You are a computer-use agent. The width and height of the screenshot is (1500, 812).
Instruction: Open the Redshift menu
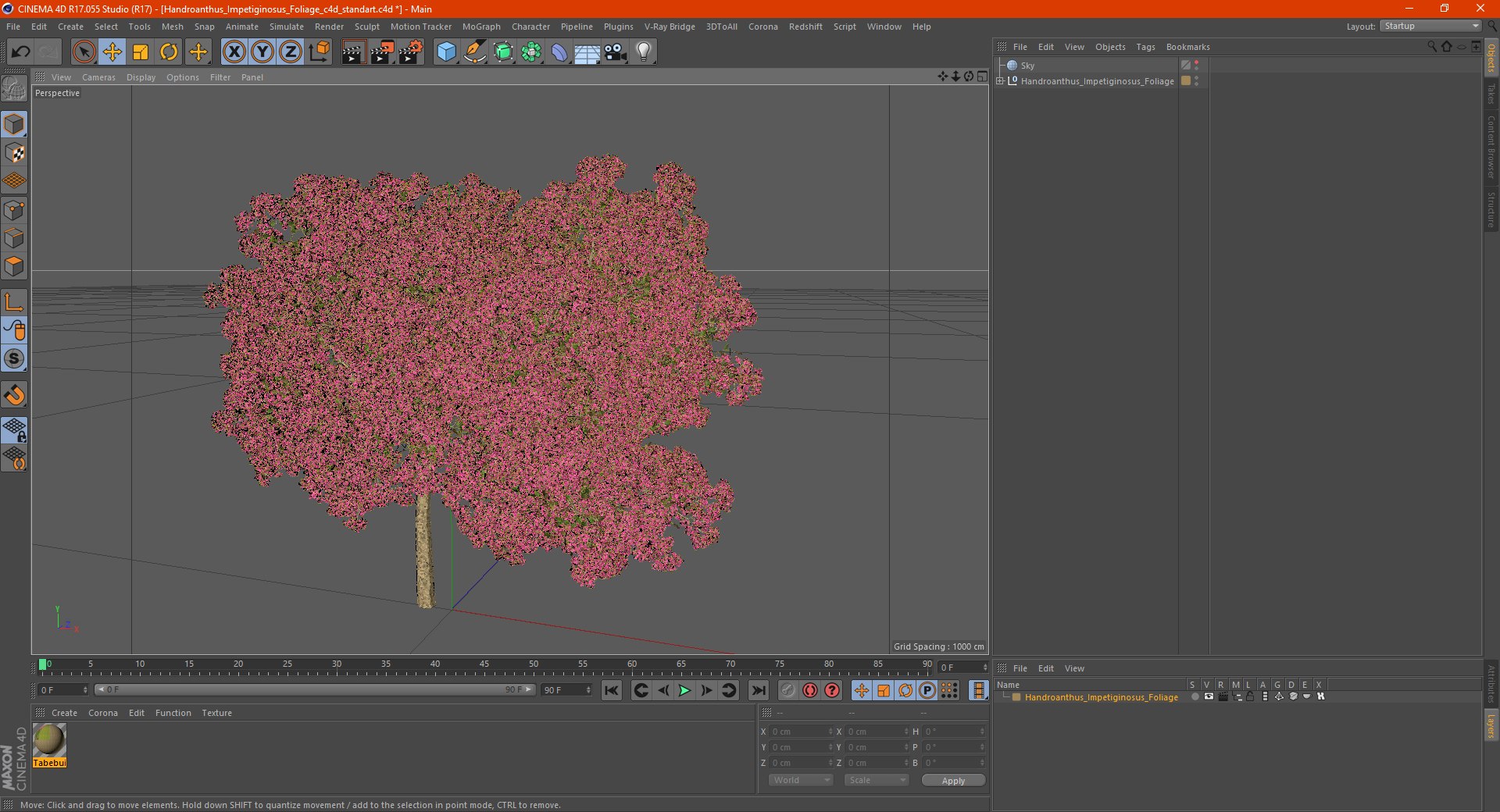(x=805, y=27)
